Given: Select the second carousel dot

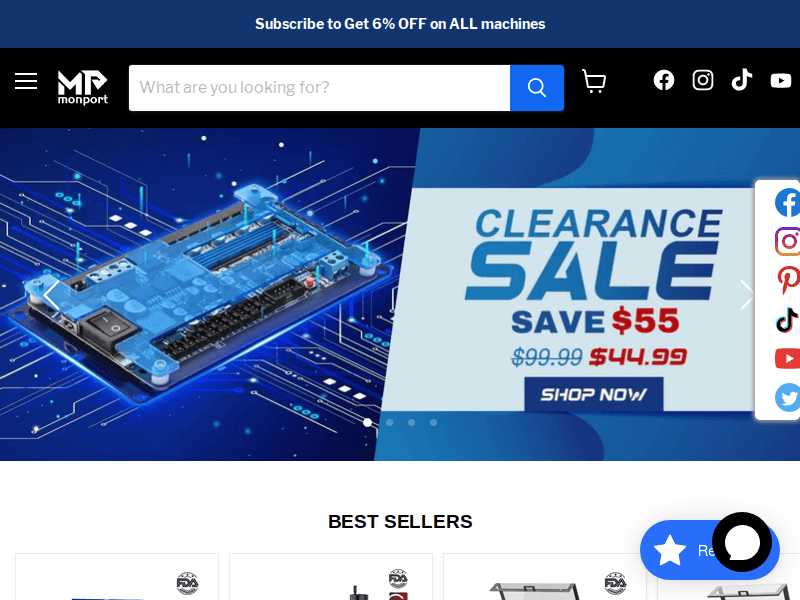Looking at the screenshot, I should click(389, 422).
